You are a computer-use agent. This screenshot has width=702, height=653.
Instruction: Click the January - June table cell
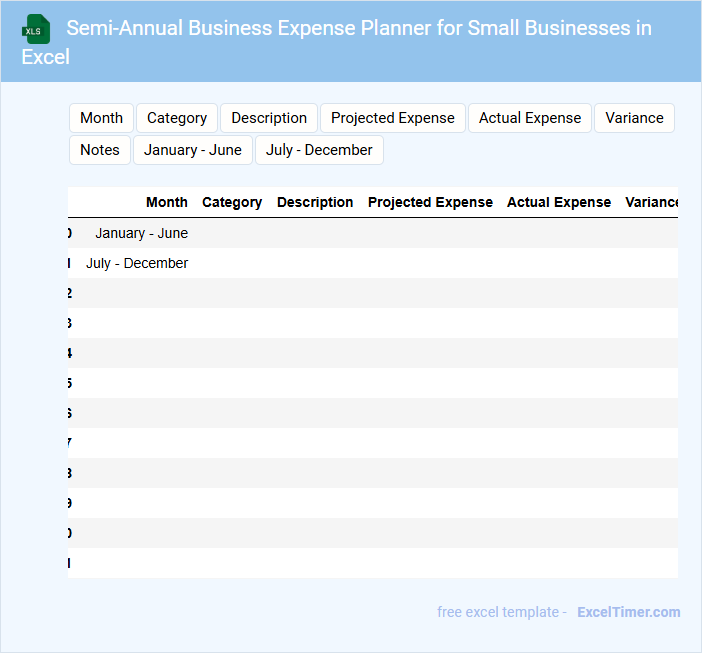(x=141, y=233)
